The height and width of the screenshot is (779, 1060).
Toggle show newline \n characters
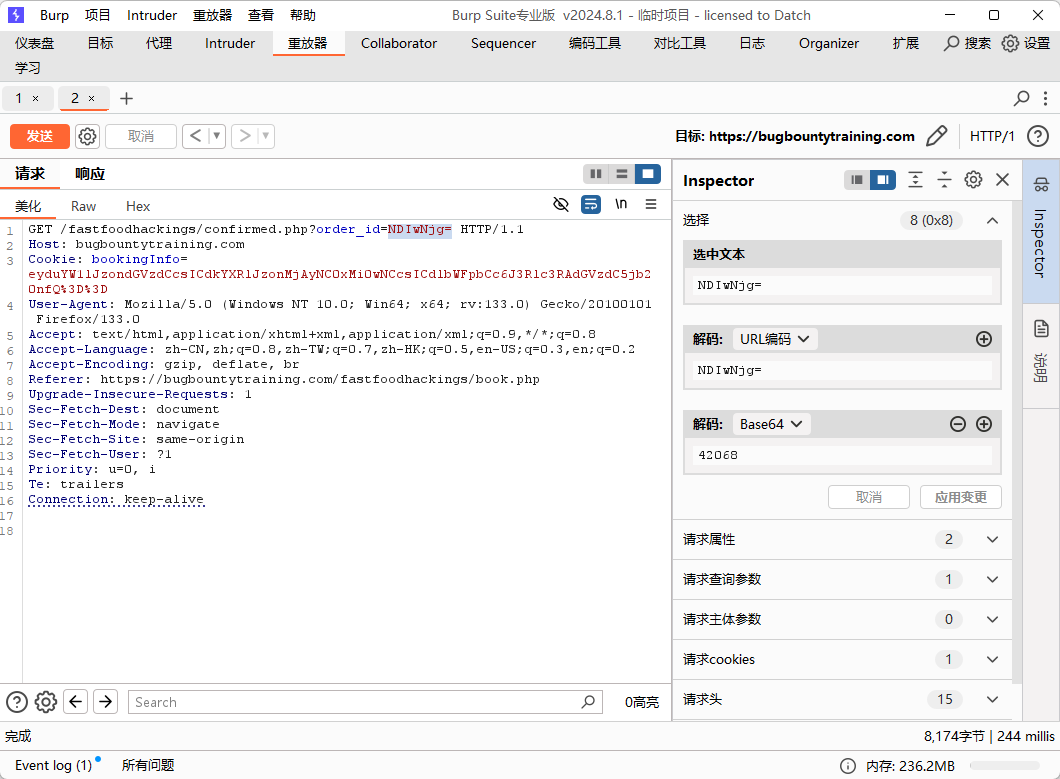pos(621,204)
